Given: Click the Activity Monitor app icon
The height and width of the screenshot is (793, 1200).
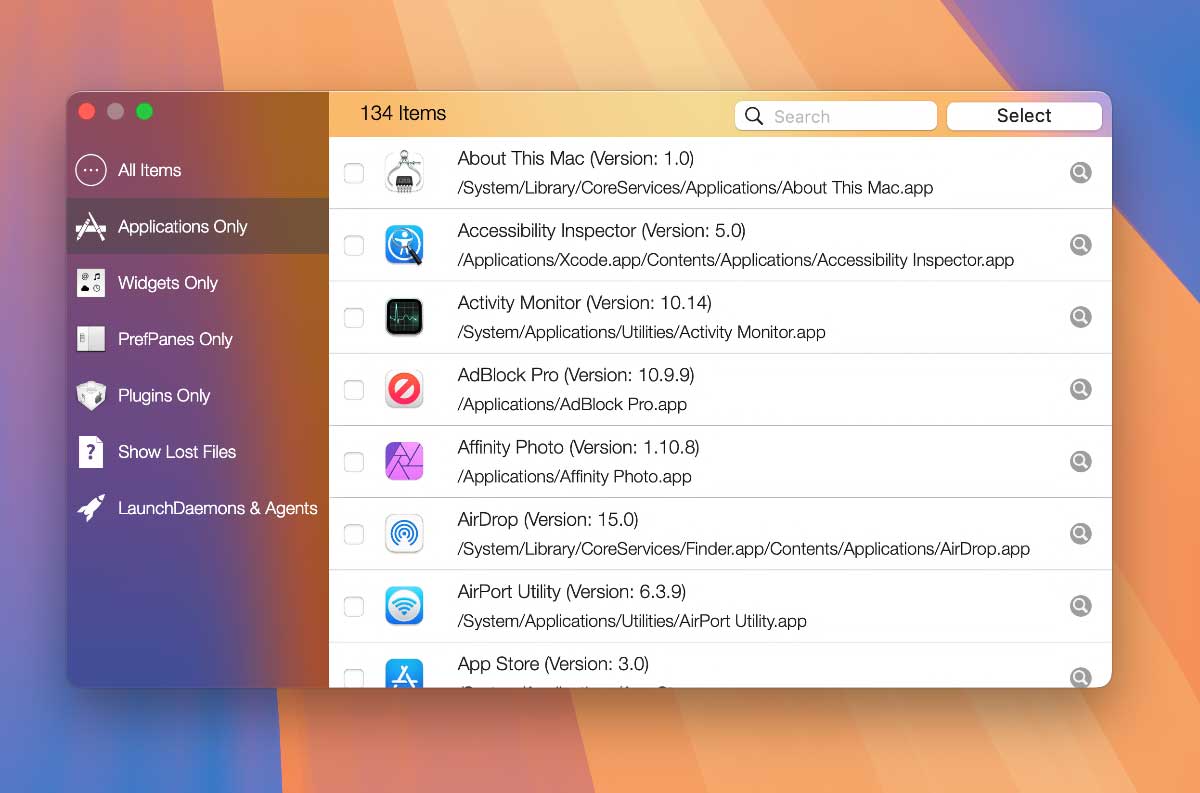Looking at the screenshot, I should (404, 317).
